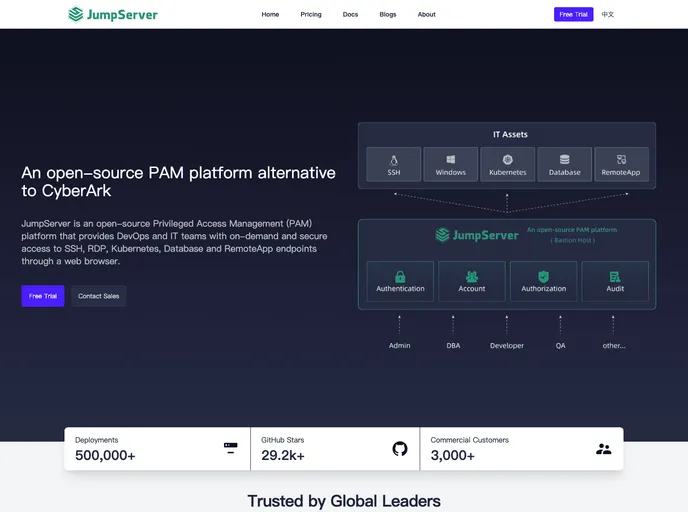Viewport: 688px width, 512px height.
Task: Click the JumpServer logo in header
Action: pyautogui.click(x=113, y=14)
